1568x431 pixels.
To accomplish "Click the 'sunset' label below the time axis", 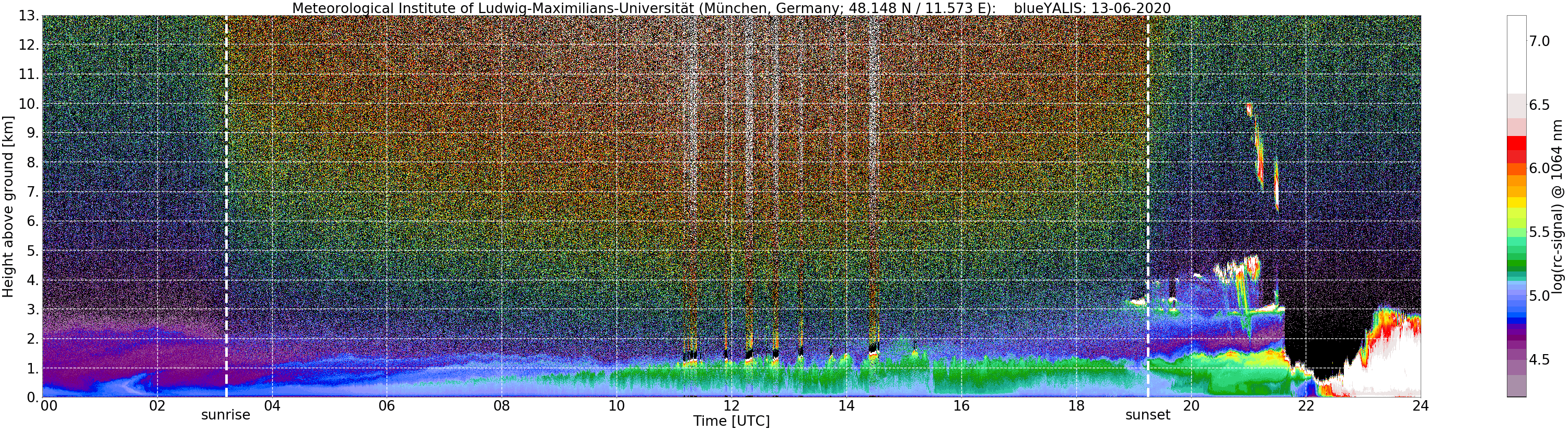I will point(1148,415).
